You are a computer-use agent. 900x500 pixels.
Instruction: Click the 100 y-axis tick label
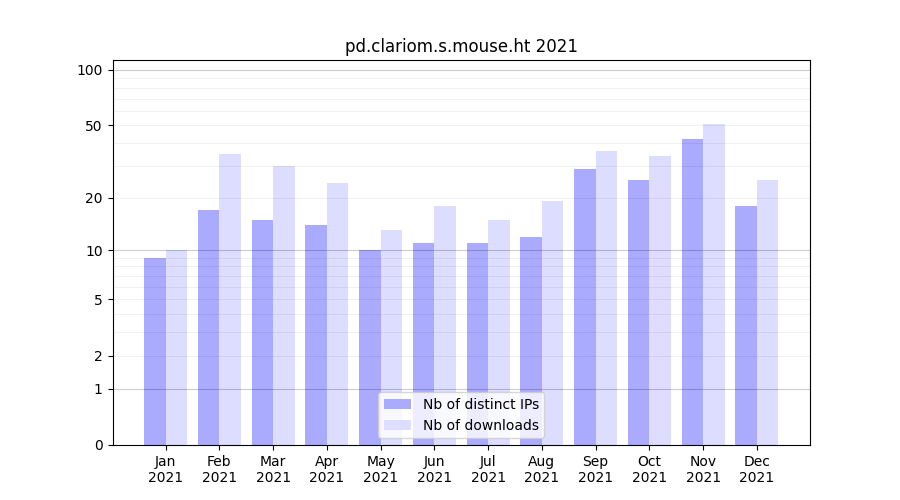click(90, 70)
